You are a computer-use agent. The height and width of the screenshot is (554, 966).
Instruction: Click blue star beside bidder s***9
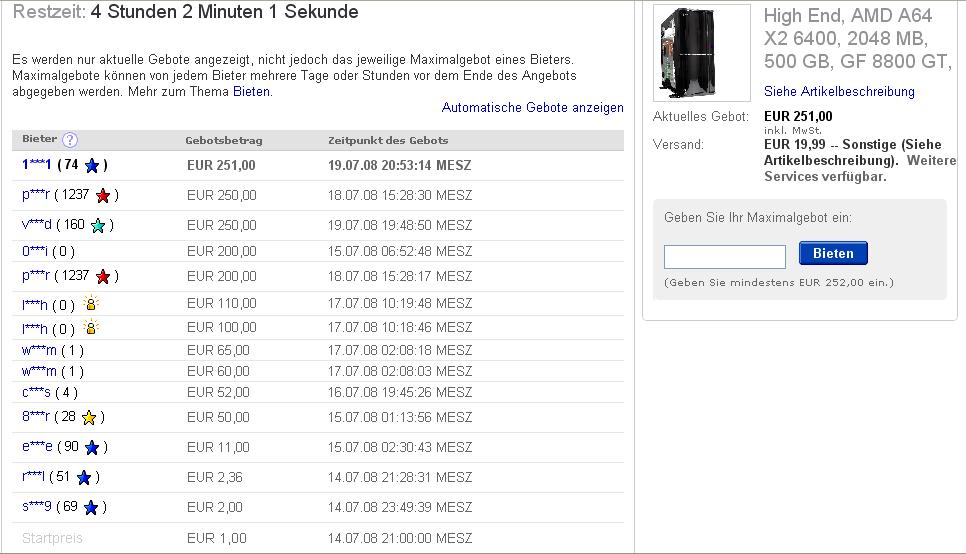[x=91, y=508]
